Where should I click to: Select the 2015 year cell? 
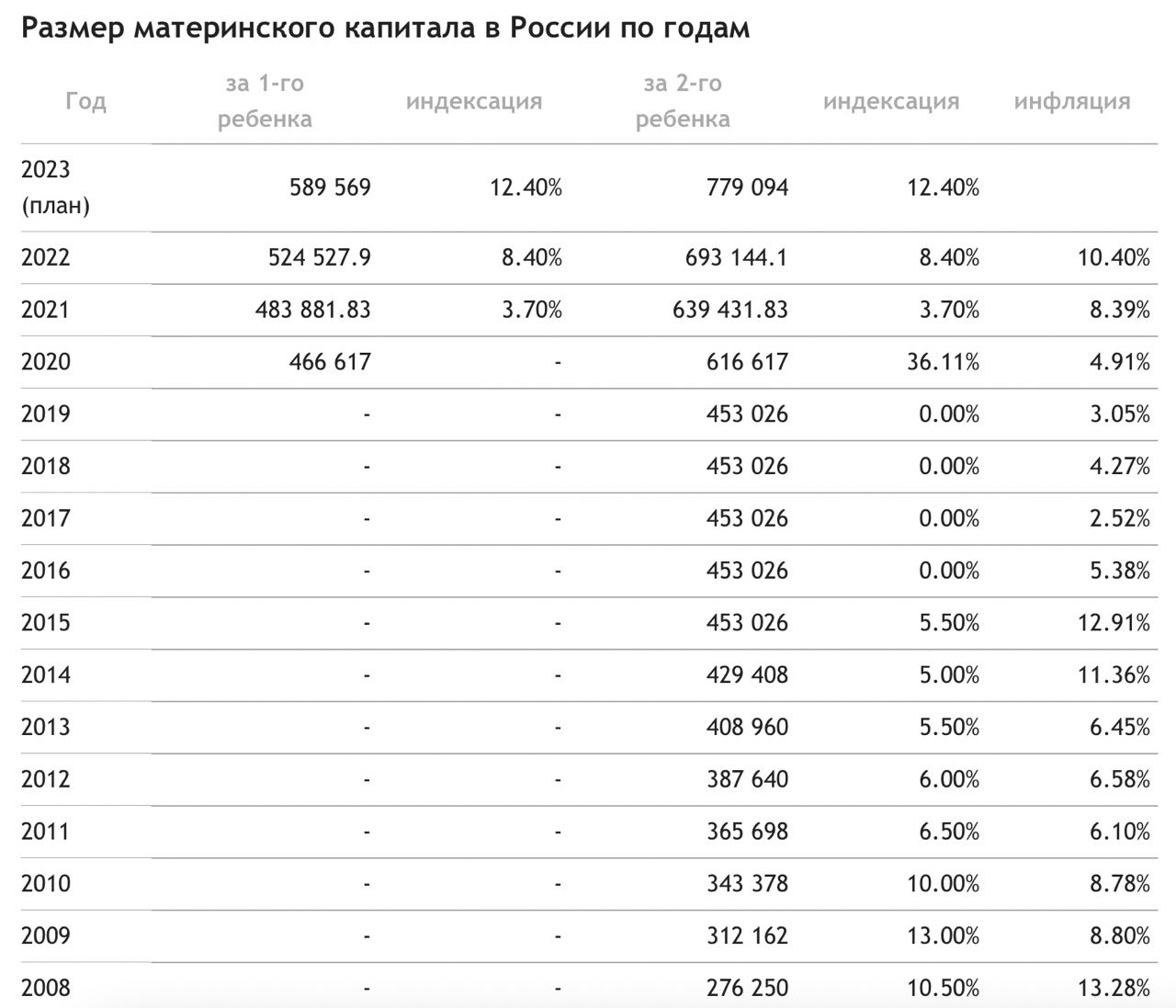click(x=46, y=623)
